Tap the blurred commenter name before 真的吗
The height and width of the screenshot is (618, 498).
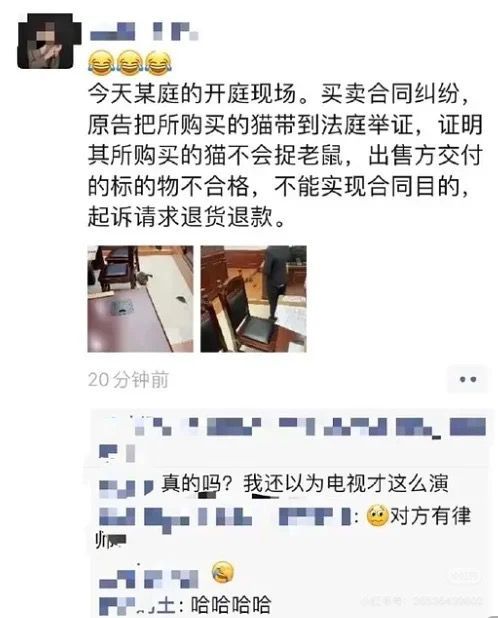point(126,488)
